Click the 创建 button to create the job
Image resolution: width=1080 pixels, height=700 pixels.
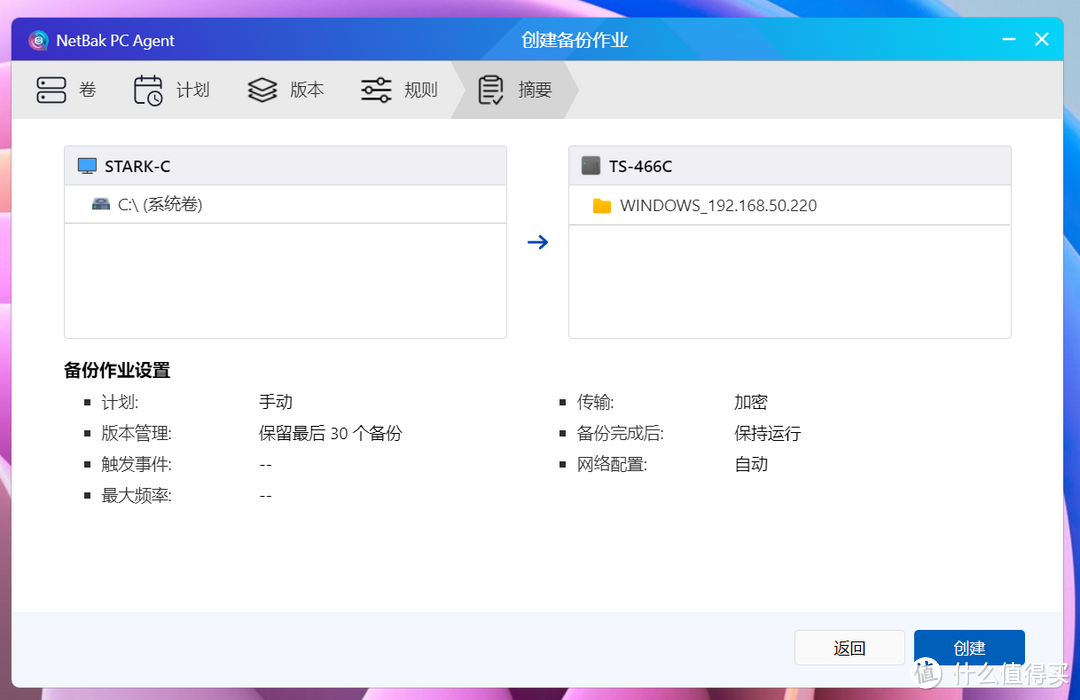tap(968, 647)
